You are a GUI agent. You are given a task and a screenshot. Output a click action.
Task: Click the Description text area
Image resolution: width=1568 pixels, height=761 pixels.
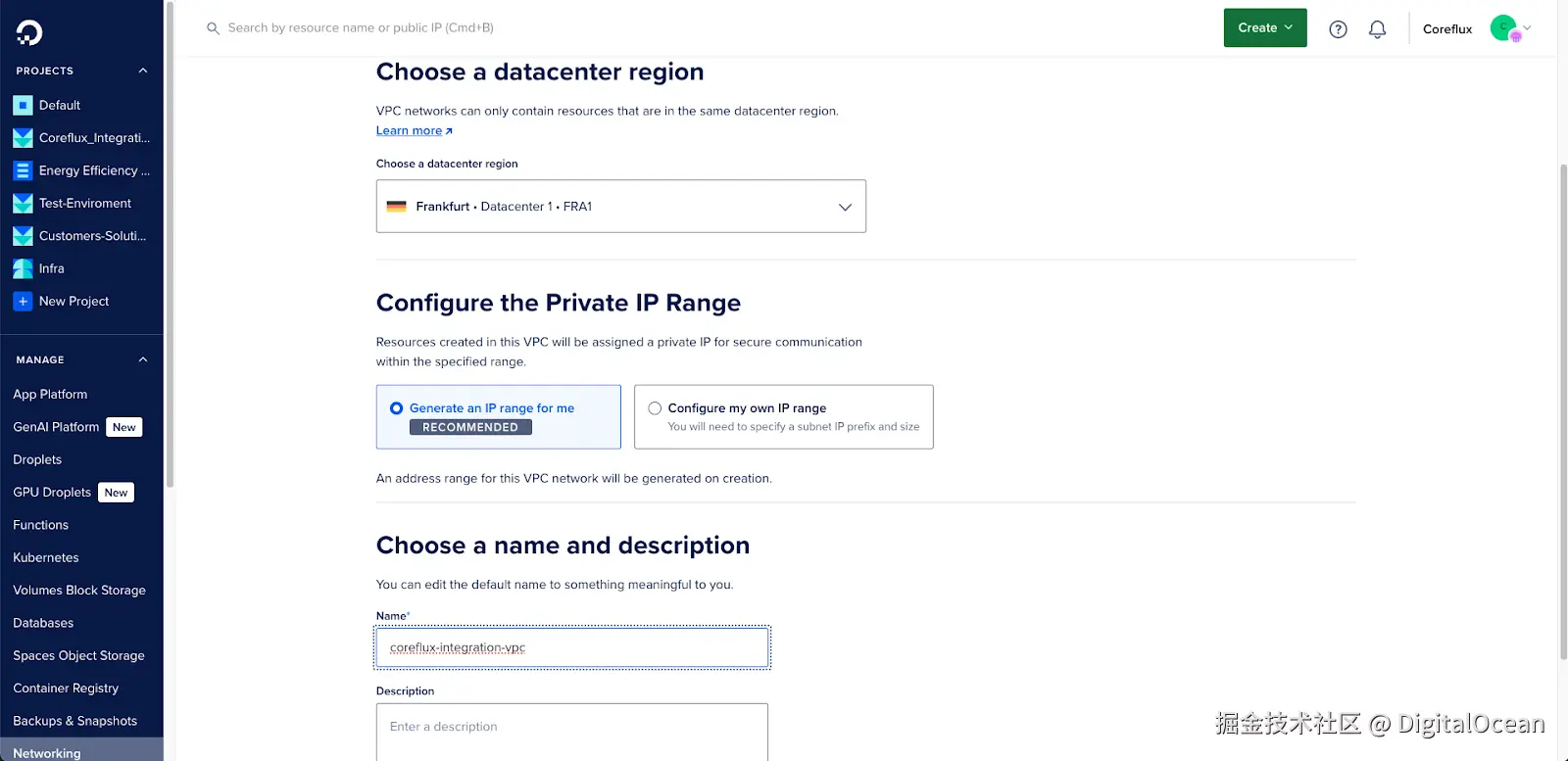click(x=572, y=731)
